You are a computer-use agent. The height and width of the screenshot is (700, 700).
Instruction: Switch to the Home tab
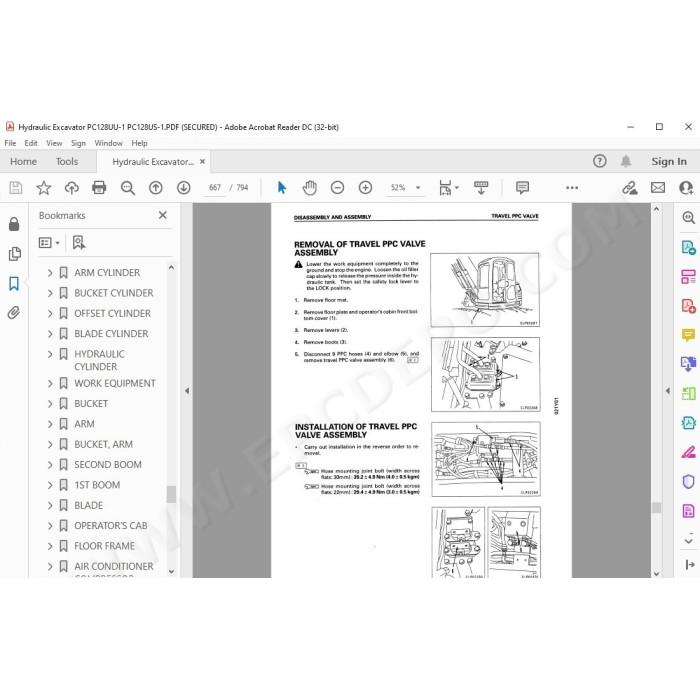click(x=23, y=162)
